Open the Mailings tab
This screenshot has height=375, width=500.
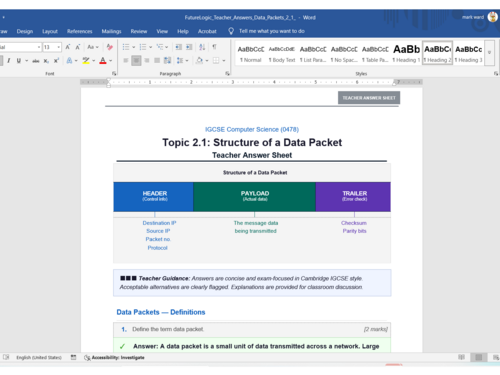tap(111, 31)
